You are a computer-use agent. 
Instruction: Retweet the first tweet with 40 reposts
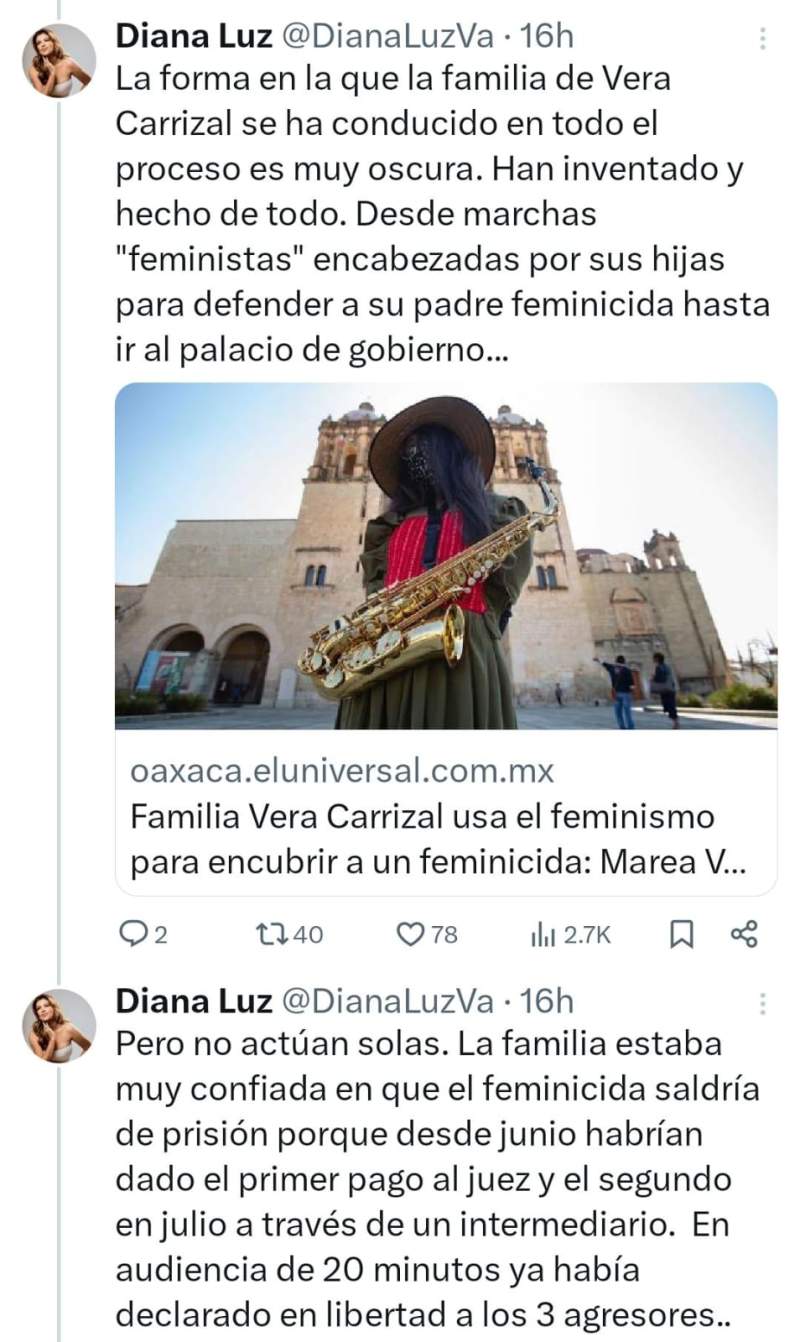tap(289, 934)
